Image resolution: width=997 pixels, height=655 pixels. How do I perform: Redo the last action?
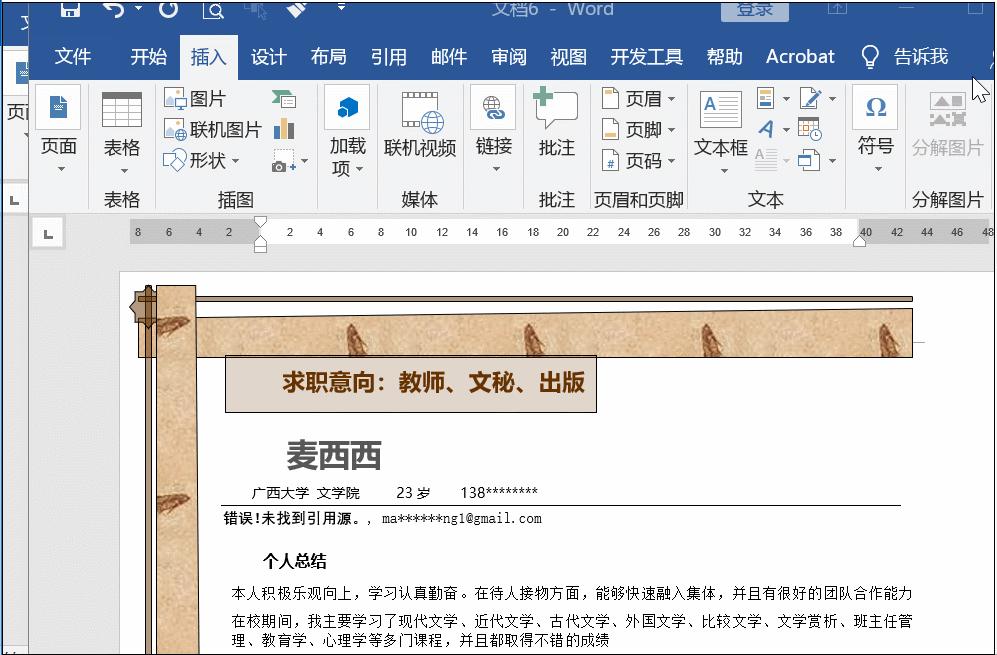[166, 11]
